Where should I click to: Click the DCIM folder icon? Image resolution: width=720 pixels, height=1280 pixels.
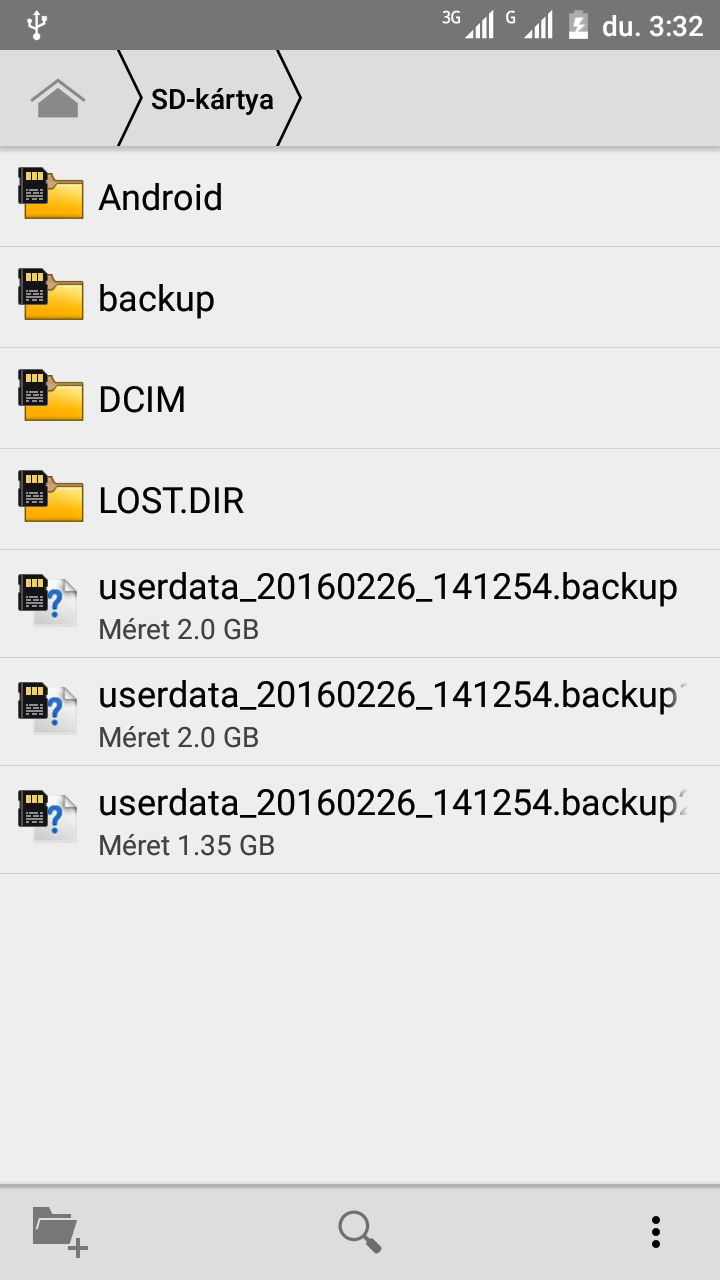click(x=50, y=396)
